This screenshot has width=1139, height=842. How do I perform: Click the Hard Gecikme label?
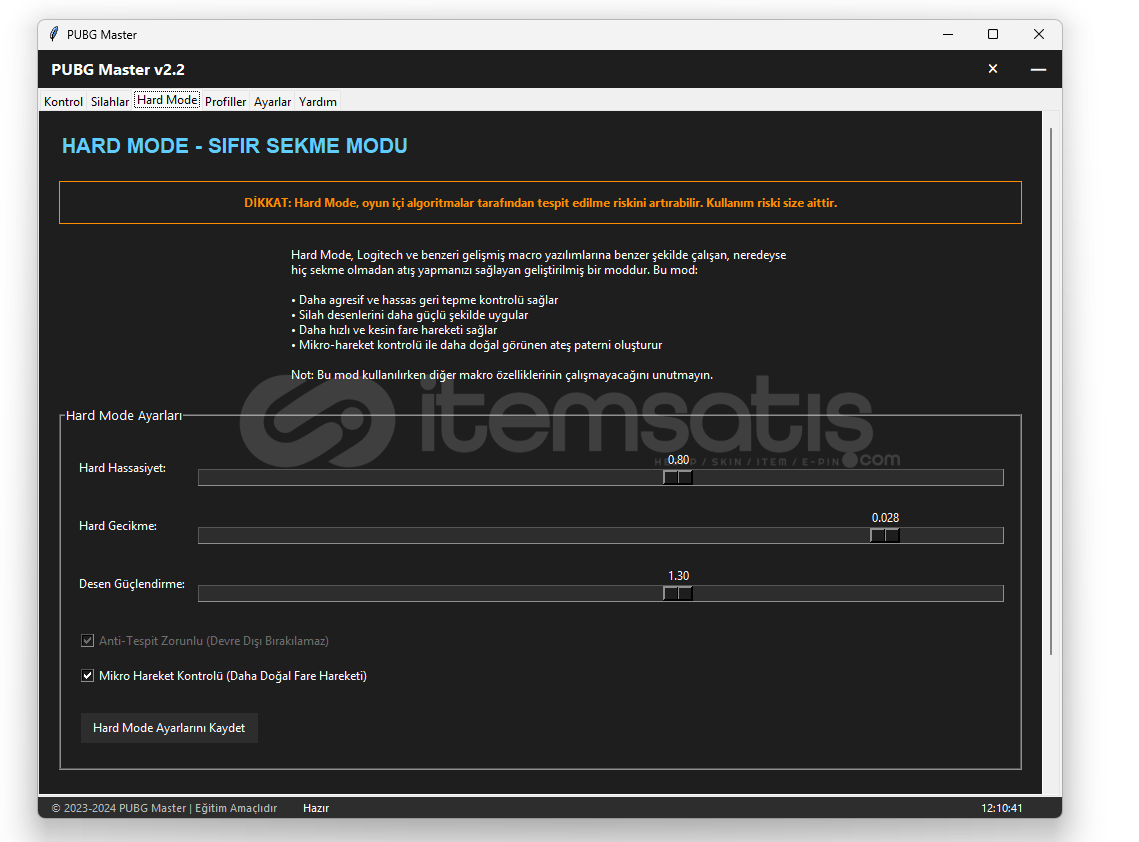pyautogui.click(x=118, y=526)
